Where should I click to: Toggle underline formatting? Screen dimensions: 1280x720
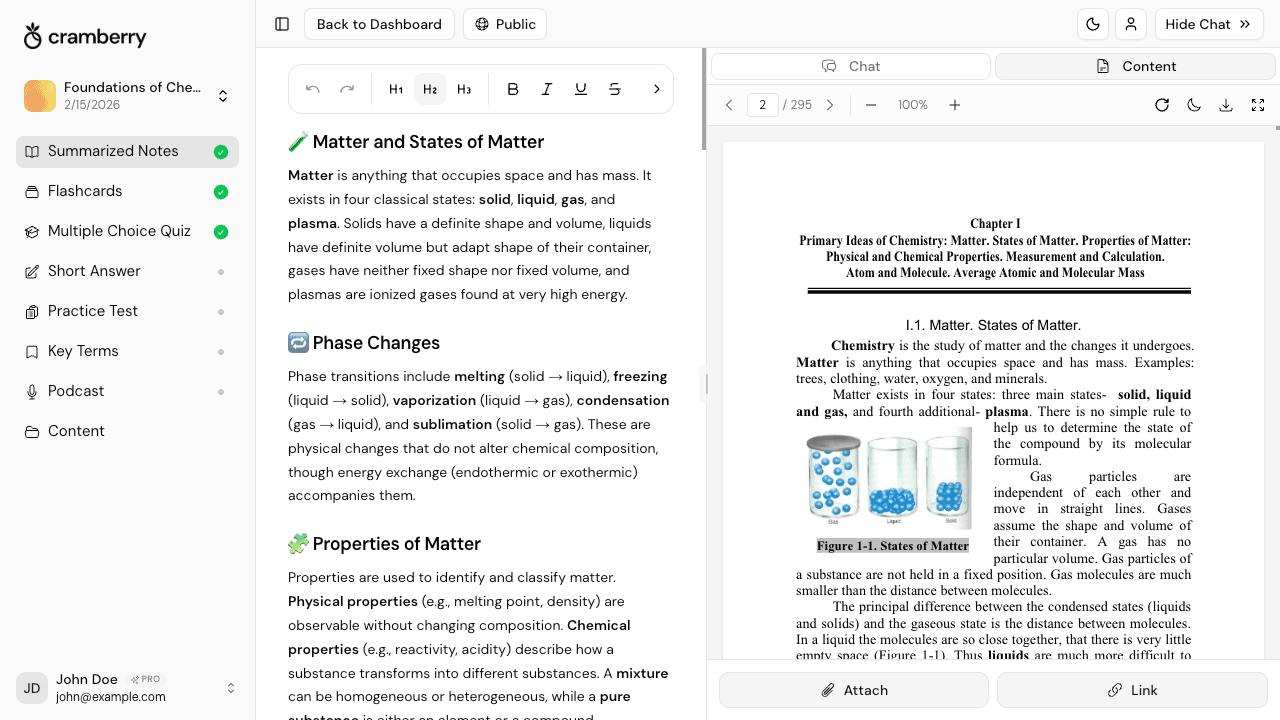(x=581, y=89)
